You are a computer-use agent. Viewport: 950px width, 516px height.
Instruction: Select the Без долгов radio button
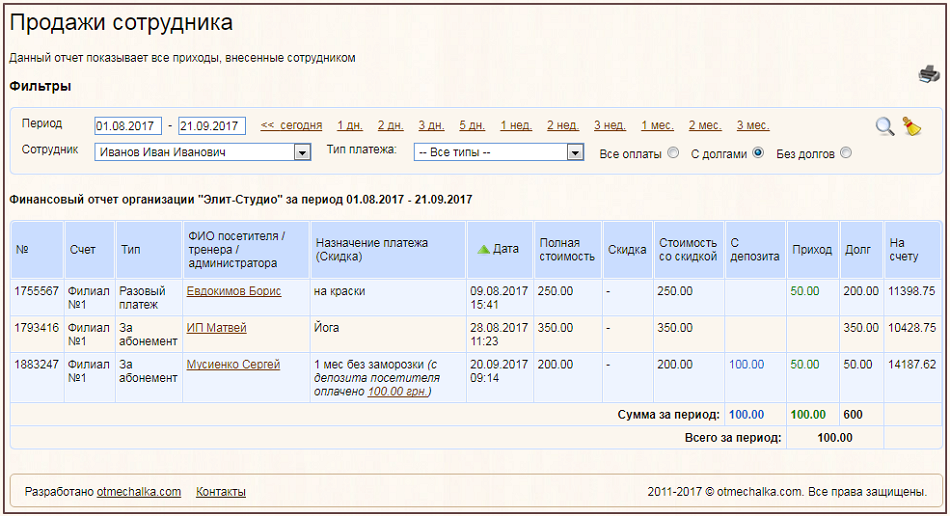click(x=846, y=153)
